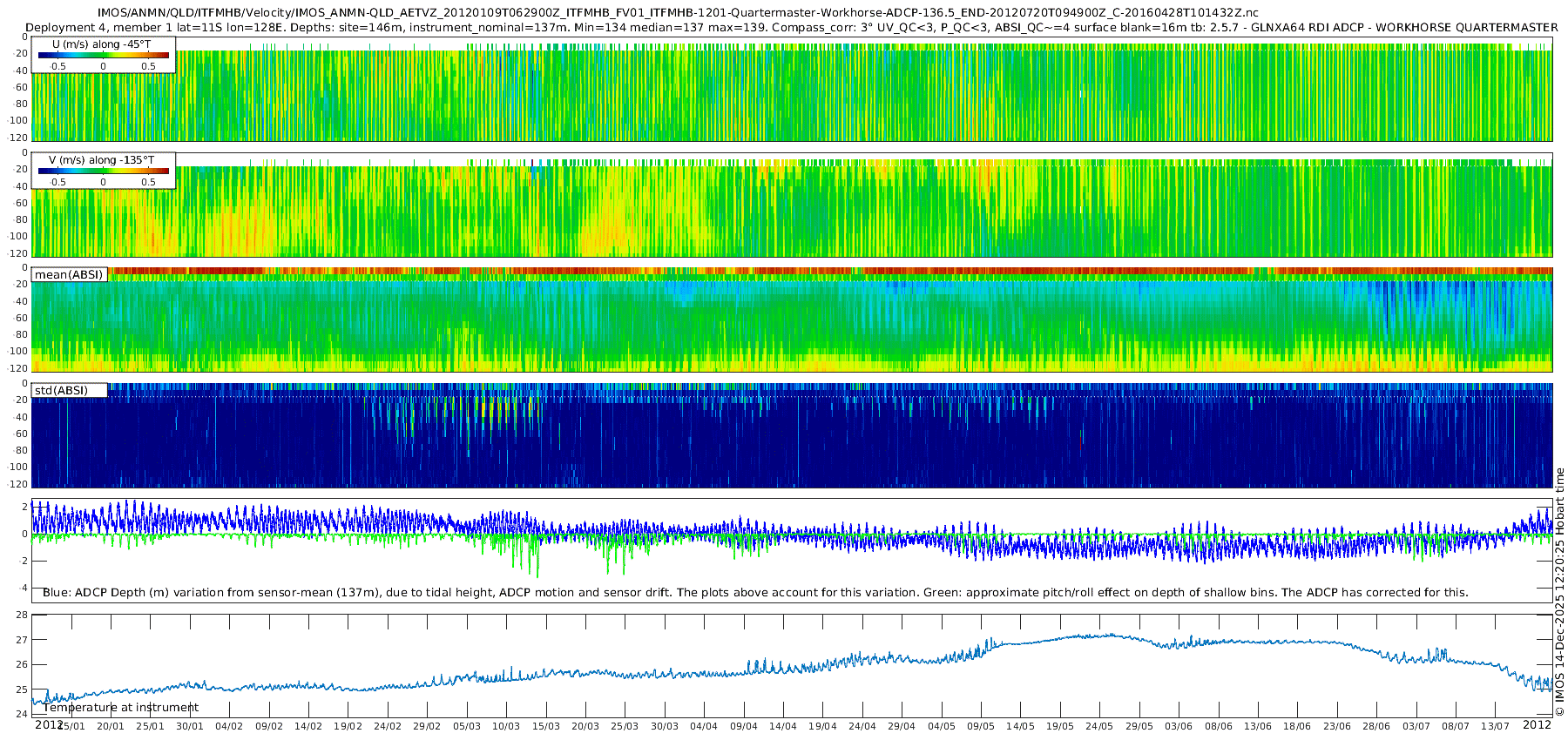This screenshot has width=1568, height=740.
Task: Click the 09/05 date tick label
Action: (x=980, y=726)
